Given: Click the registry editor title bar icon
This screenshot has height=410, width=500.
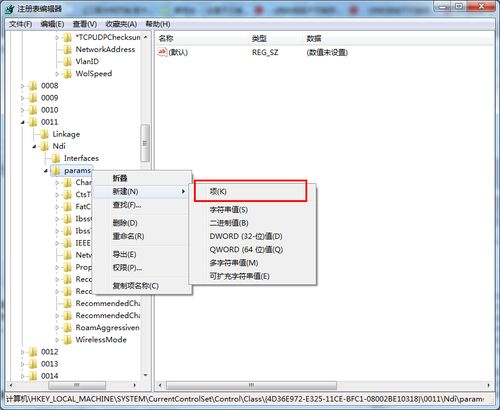Looking at the screenshot, I should pyautogui.click(x=9, y=9).
